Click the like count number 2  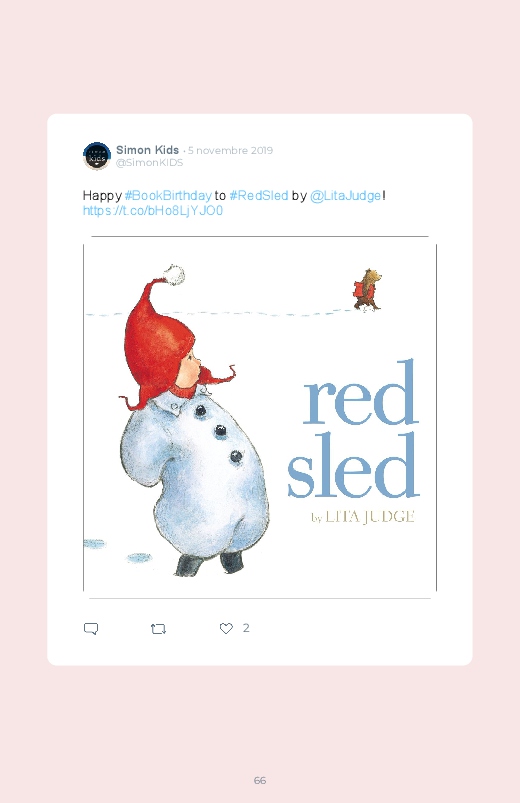pyautogui.click(x=246, y=628)
